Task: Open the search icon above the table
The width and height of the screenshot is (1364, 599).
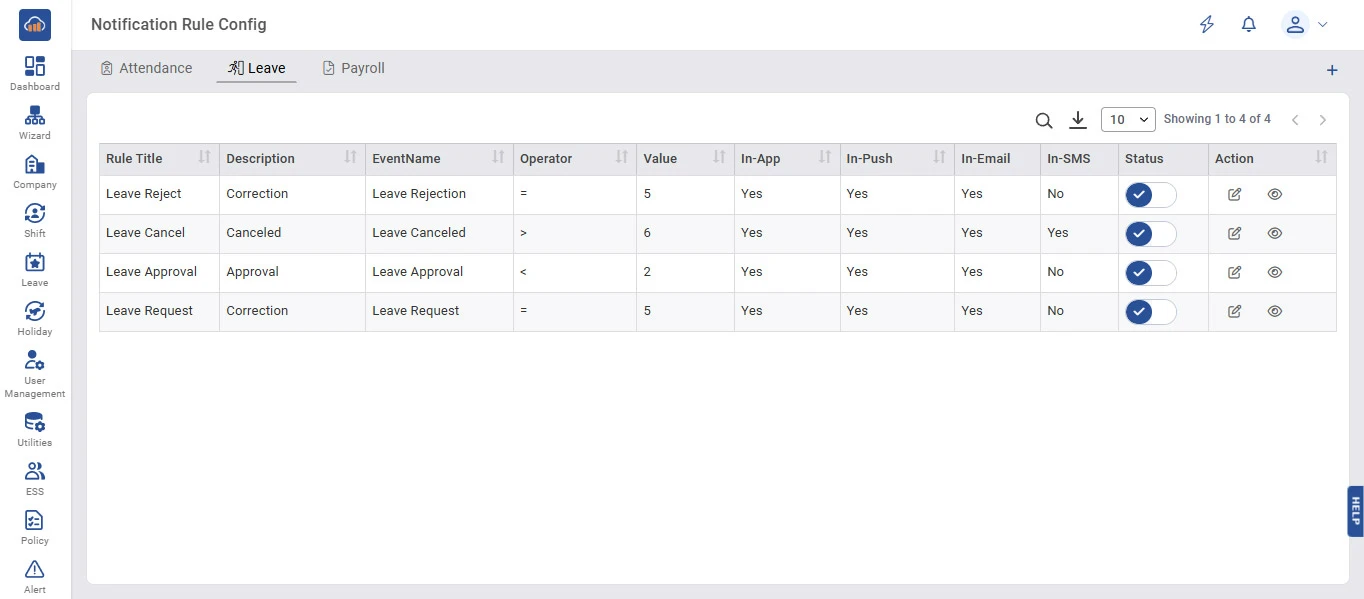Action: (1043, 120)
